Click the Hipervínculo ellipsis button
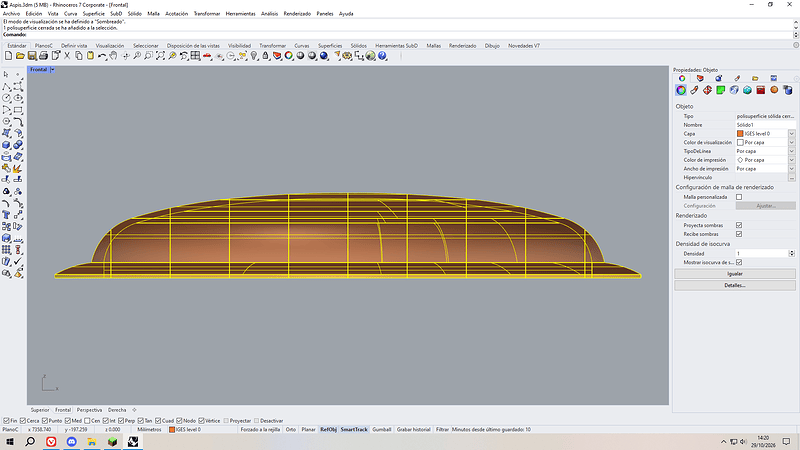 pyautogui.click(x=791, y=178)
